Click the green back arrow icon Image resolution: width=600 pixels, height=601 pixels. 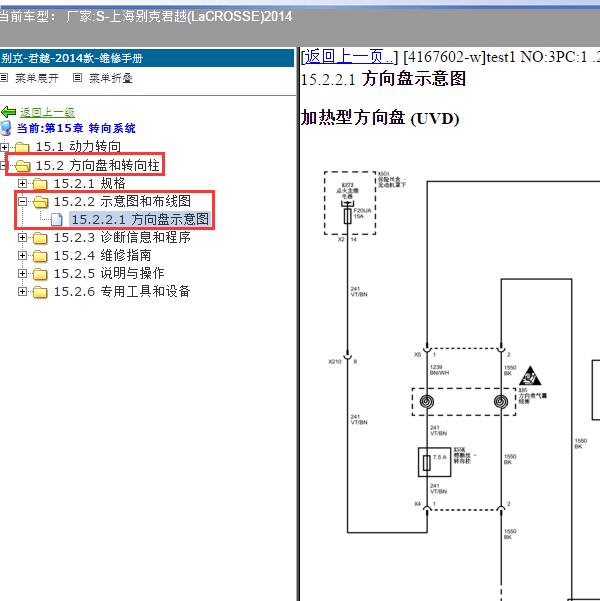(8, 112)
